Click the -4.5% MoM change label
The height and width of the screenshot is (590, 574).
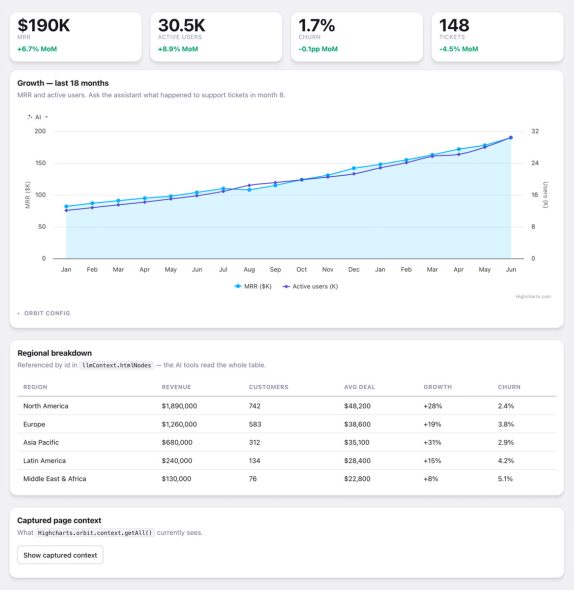[x=459, y=49]
